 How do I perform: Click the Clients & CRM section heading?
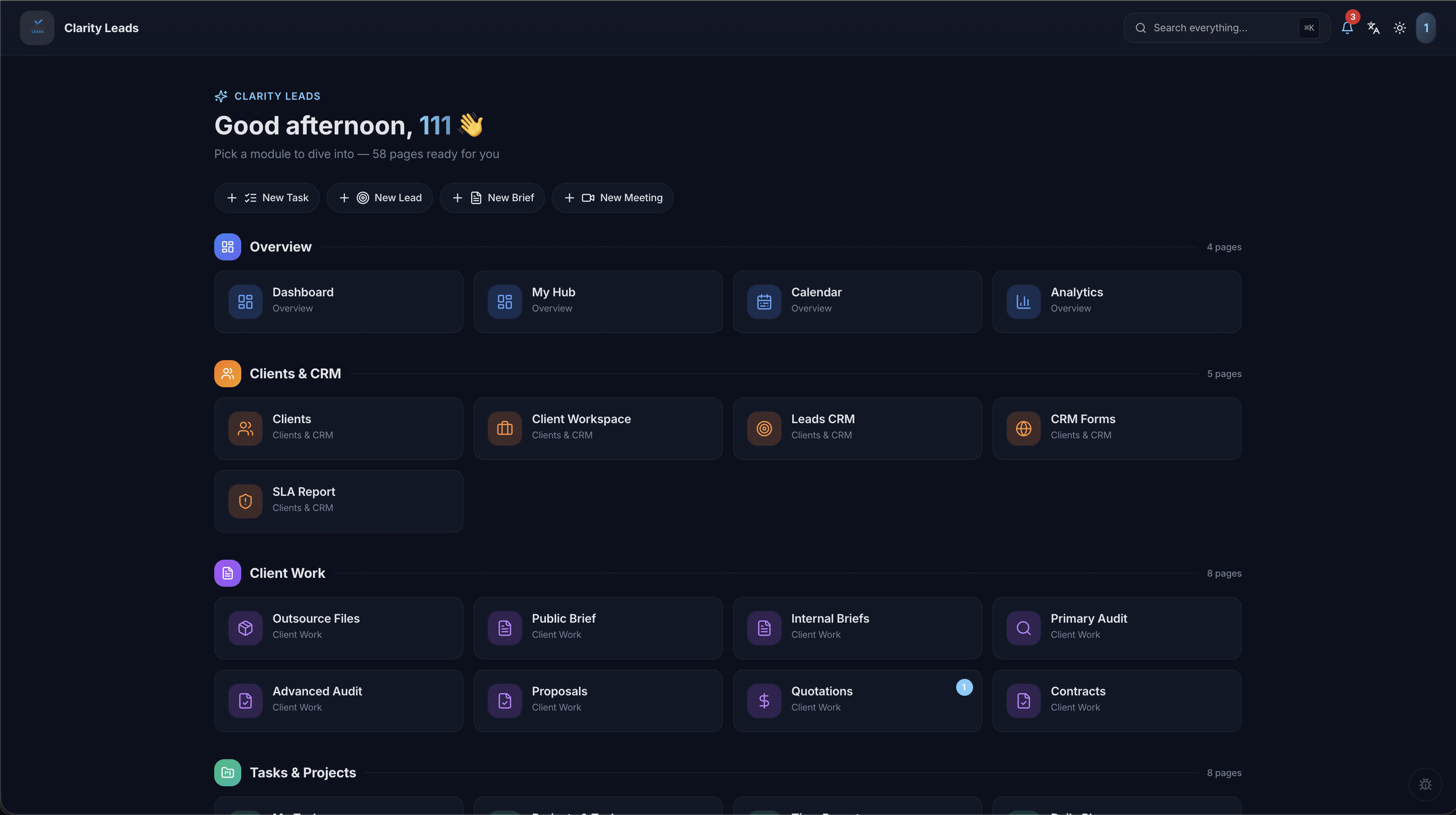tap(295, 373)
